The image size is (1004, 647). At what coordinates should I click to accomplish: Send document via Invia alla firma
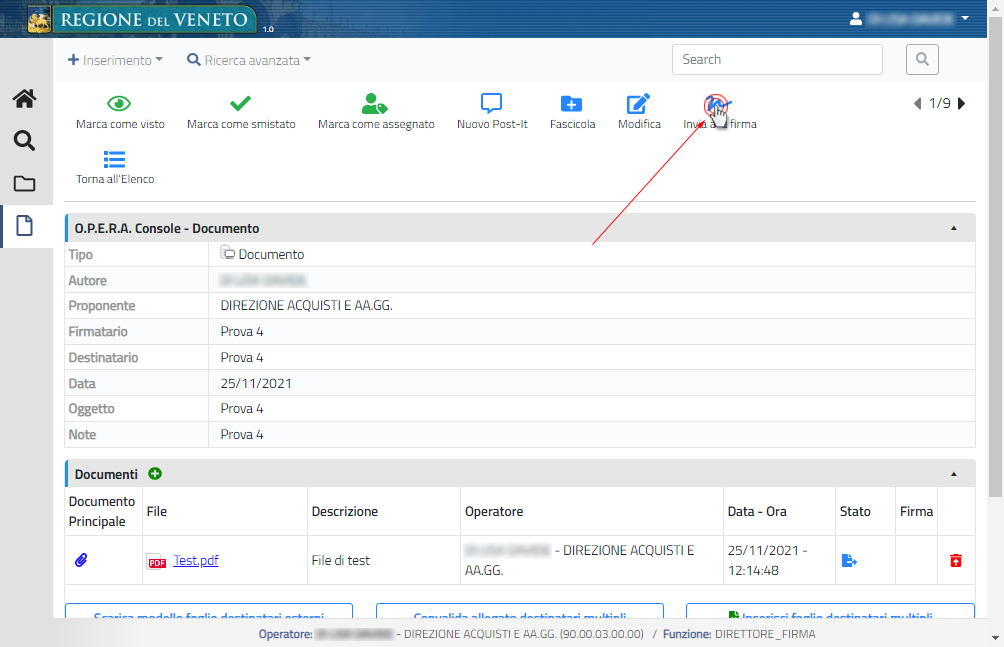coord(718,105)
